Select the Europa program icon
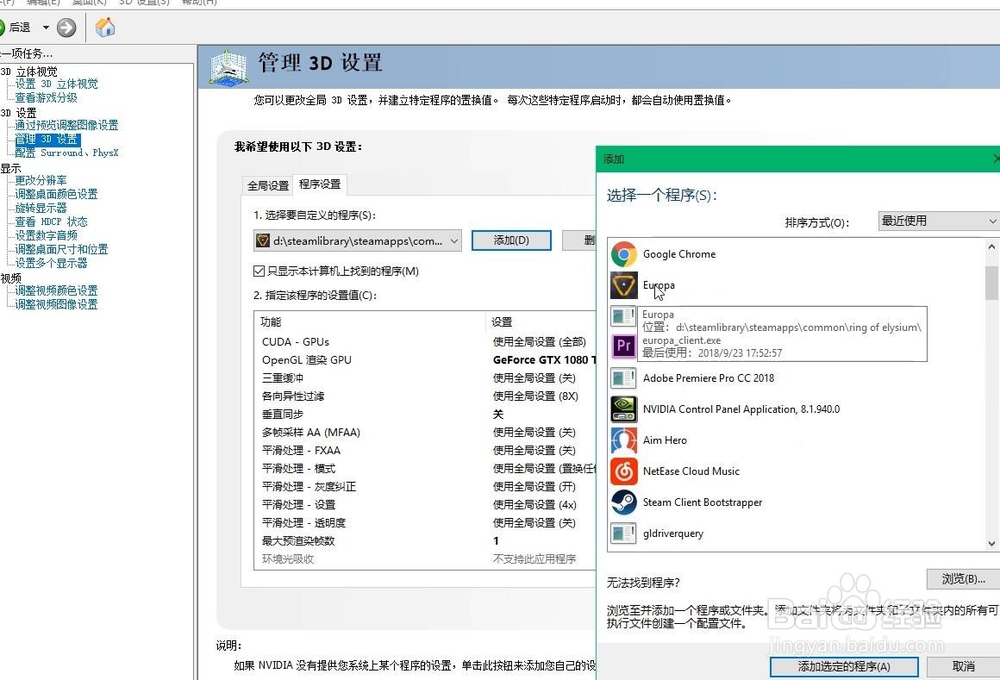Image resolution: width=1000 pixels, height=680 pixels. (624, 285)
